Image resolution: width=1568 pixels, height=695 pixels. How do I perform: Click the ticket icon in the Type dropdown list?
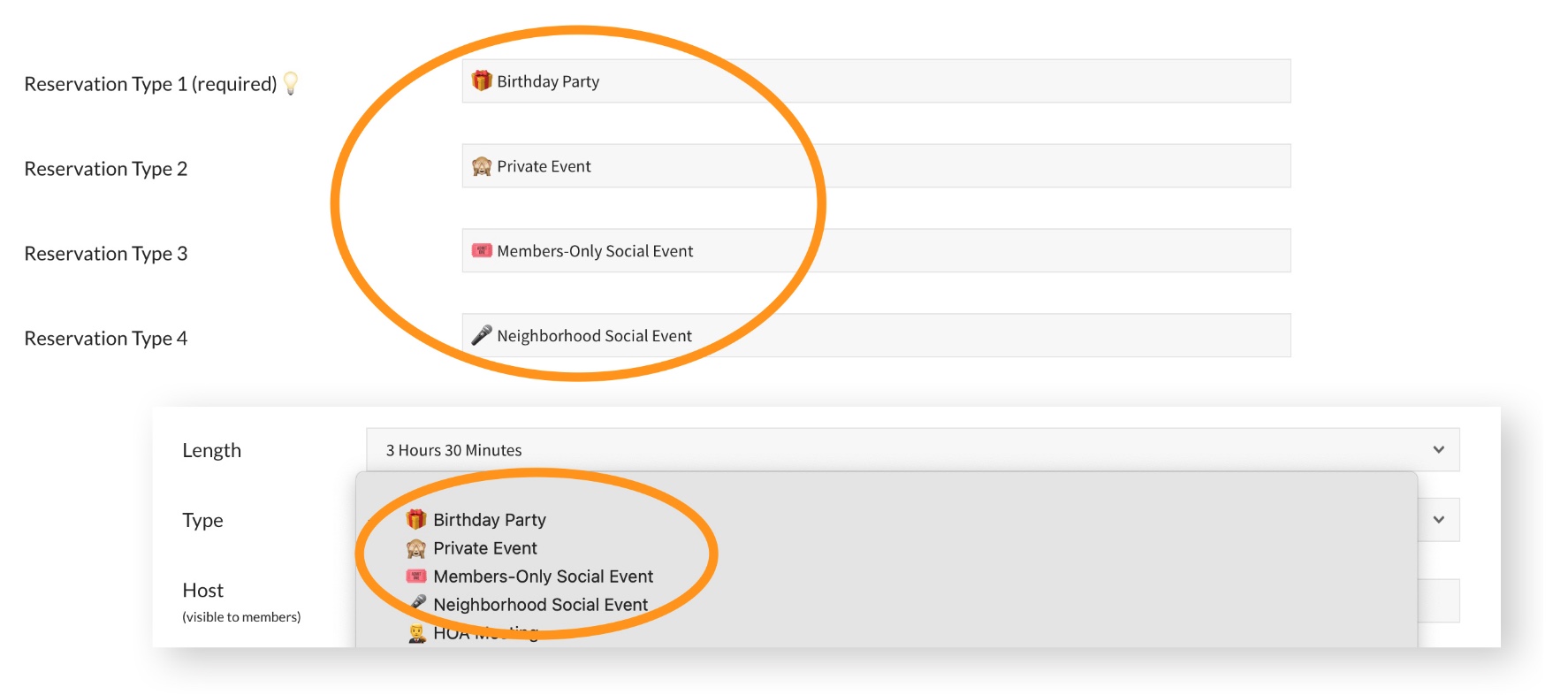coord(416,577)
